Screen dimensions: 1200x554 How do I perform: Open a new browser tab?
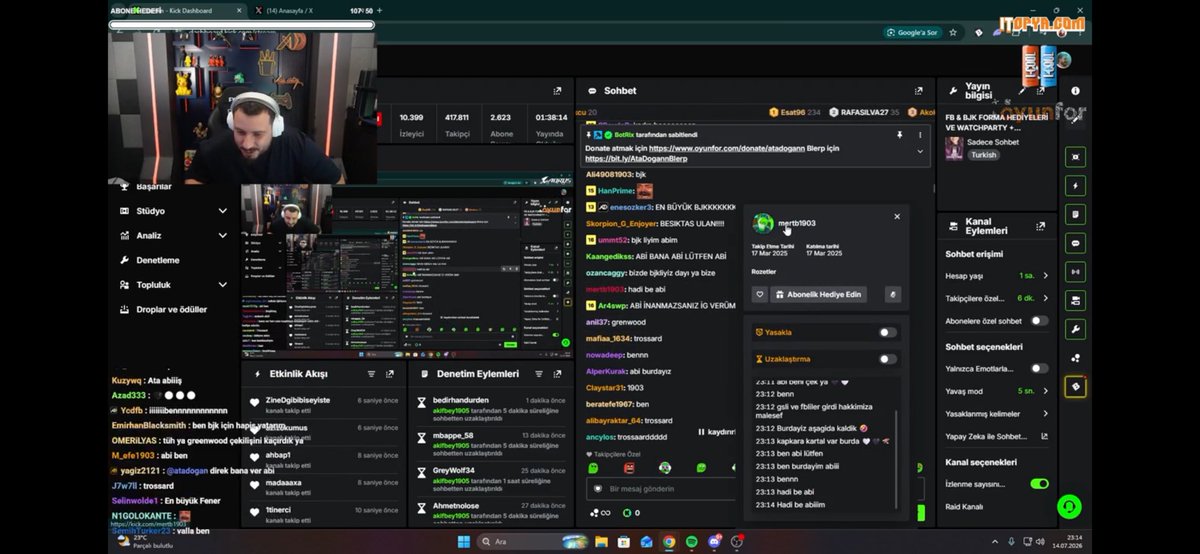pyautogui.click(x=379, y=10)
